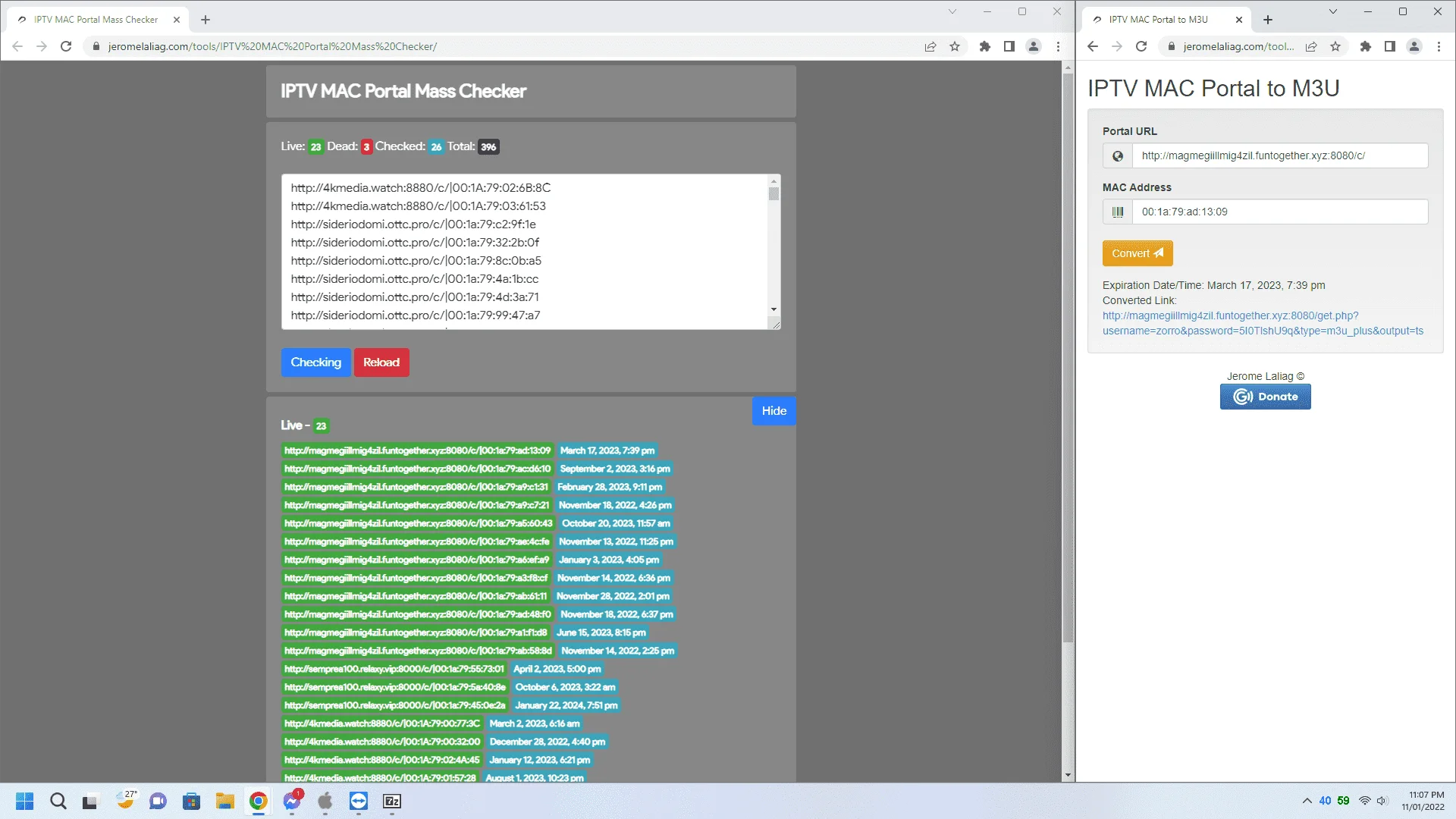Click left browser address bar URL
The image size is (1456, 819).
pos(272,46)
